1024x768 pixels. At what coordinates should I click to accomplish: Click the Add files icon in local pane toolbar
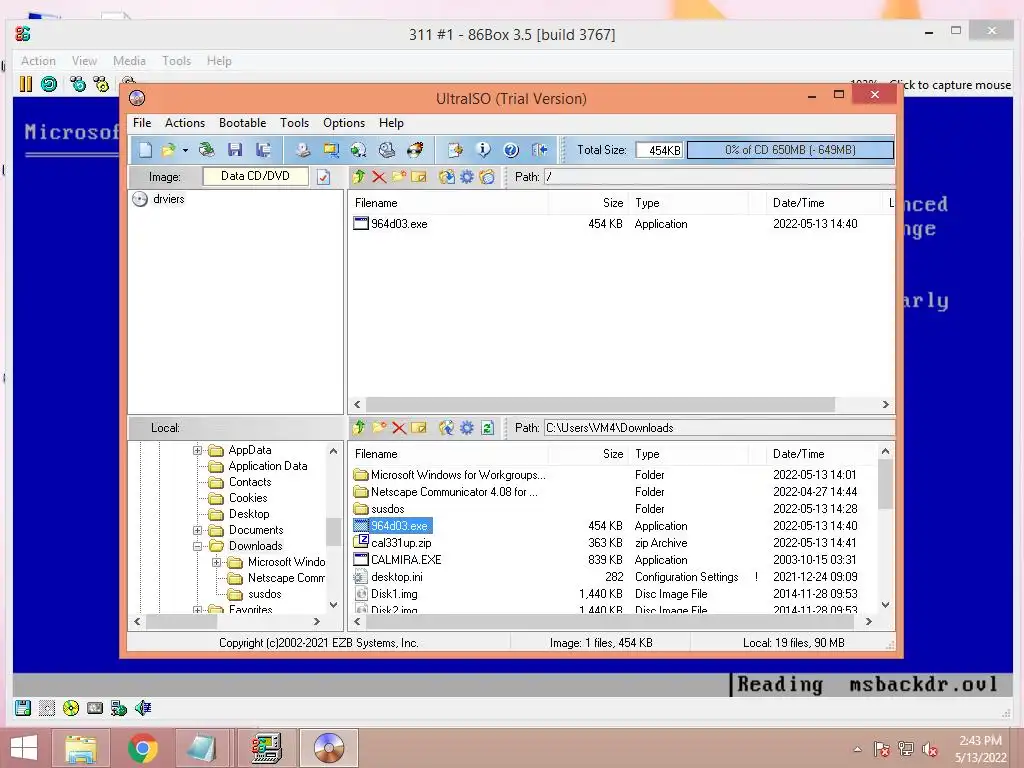(x=447, y=428)
